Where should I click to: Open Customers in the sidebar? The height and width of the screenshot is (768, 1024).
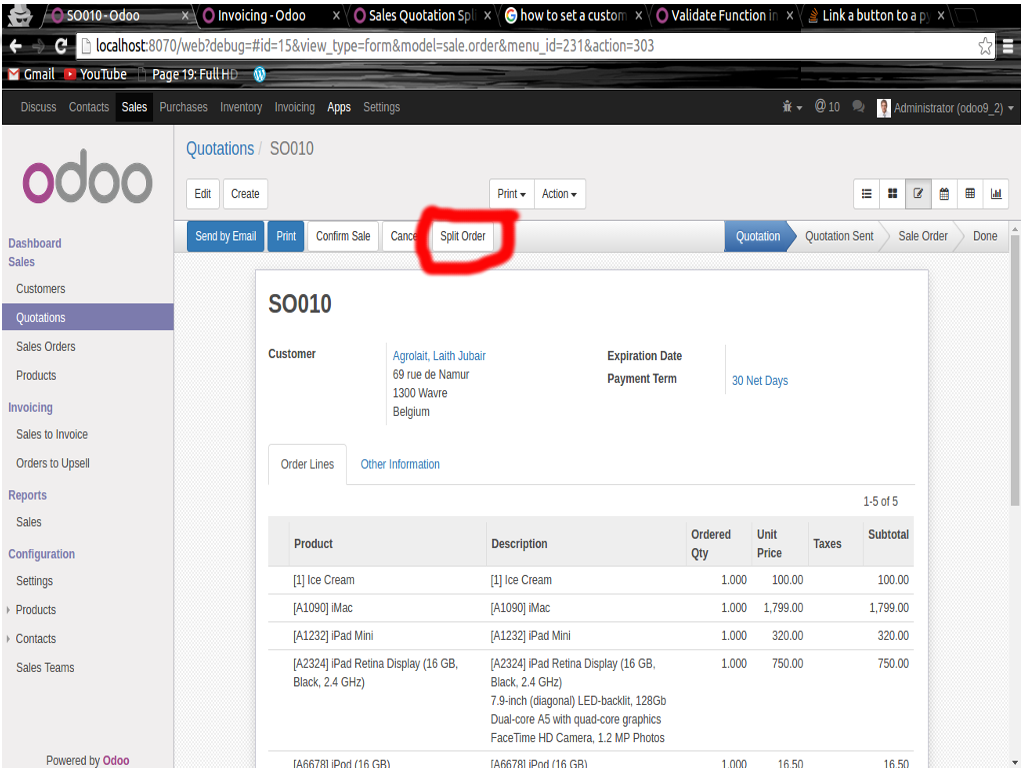(x=40, y=289)
